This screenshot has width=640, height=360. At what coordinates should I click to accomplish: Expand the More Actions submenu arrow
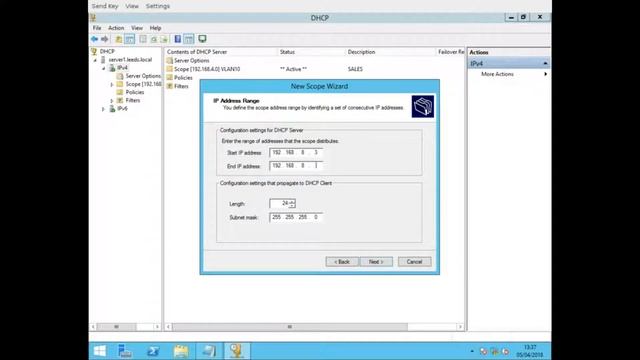pos(545,74)
